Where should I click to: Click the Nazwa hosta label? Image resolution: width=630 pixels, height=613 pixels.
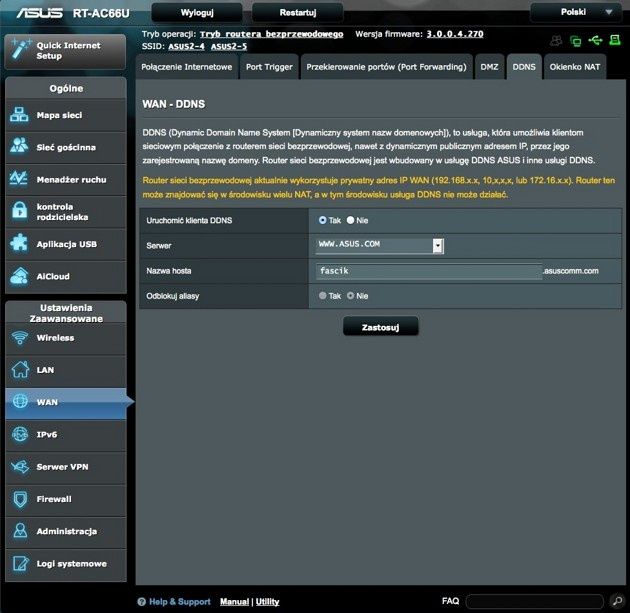[x=169, y=271]
